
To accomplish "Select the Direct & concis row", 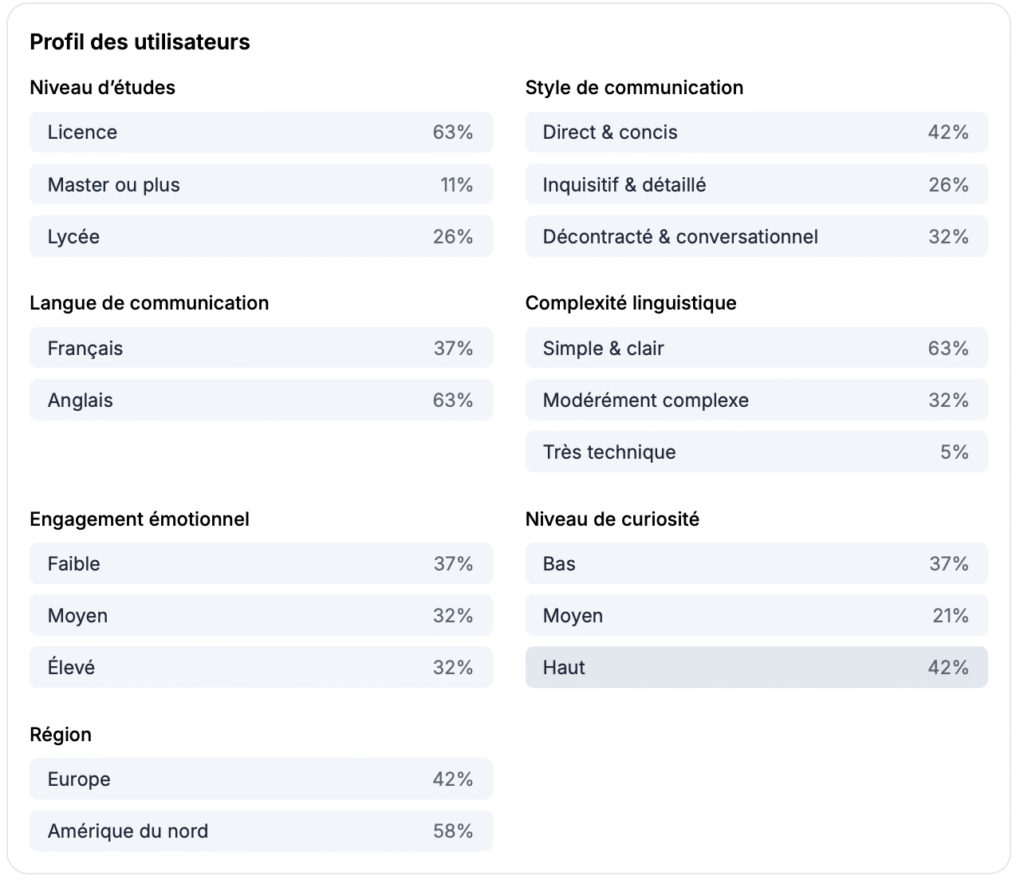I will 756,132.
